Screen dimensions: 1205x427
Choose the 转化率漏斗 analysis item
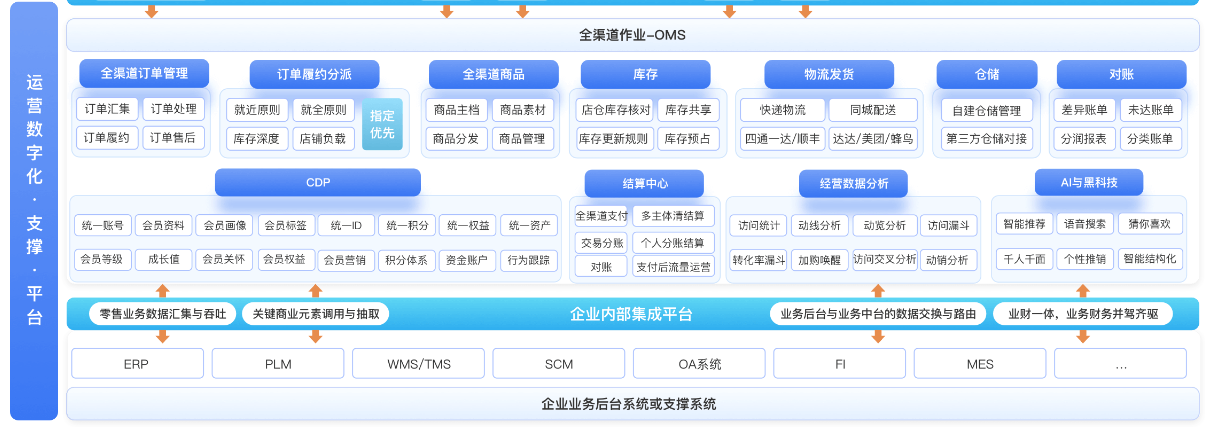click(758, 260)
